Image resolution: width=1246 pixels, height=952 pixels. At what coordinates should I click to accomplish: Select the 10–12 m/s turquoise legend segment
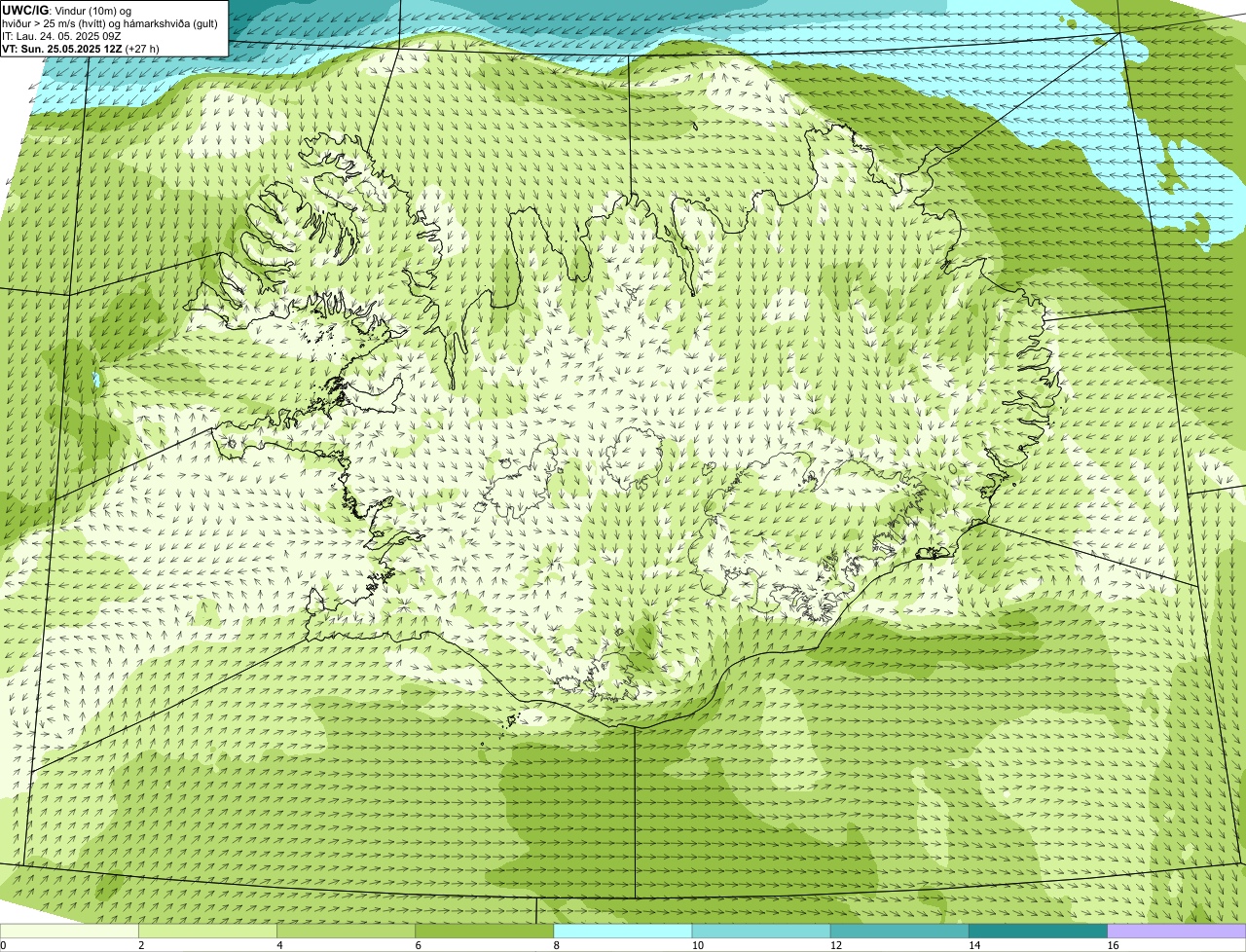pyautogui.click(x=761, y=931)
